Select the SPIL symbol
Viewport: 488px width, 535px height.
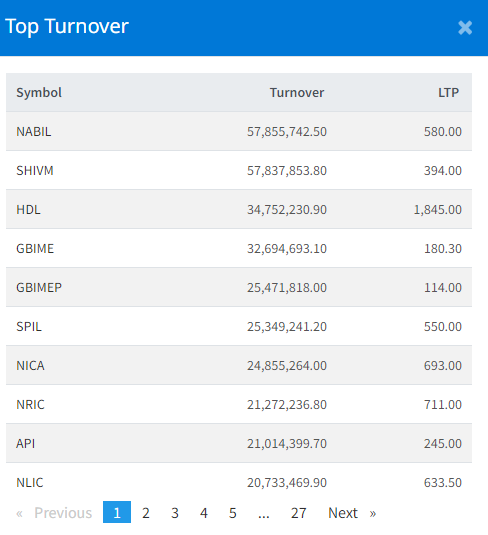(29, 327)
